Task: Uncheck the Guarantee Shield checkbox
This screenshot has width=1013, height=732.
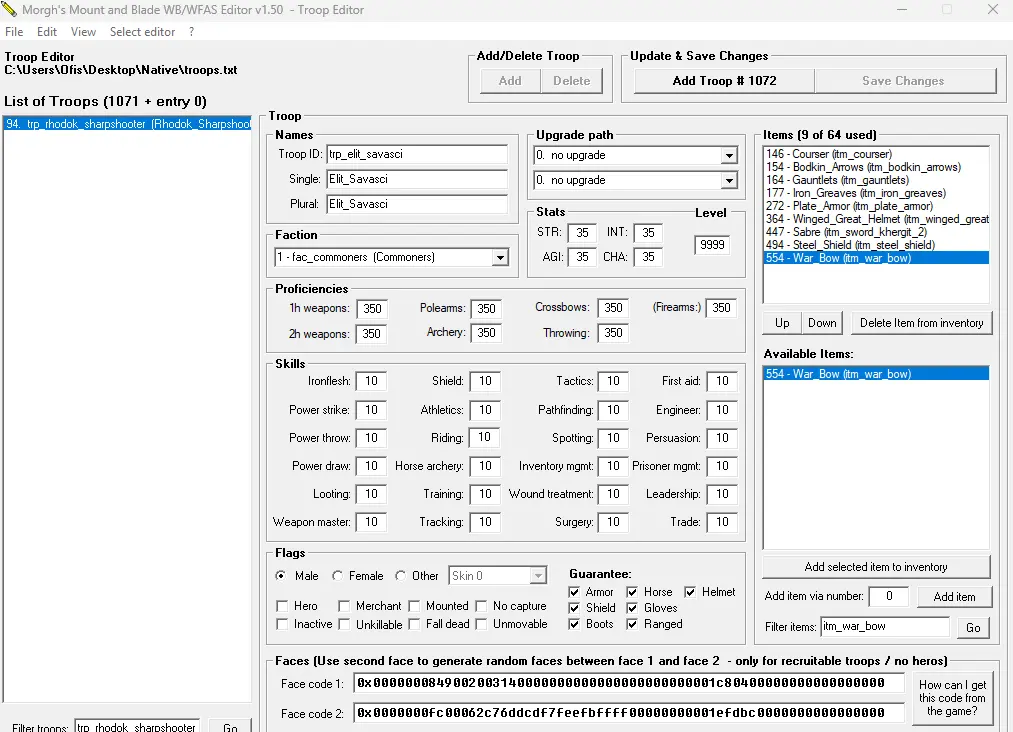Action: point(574,608)
